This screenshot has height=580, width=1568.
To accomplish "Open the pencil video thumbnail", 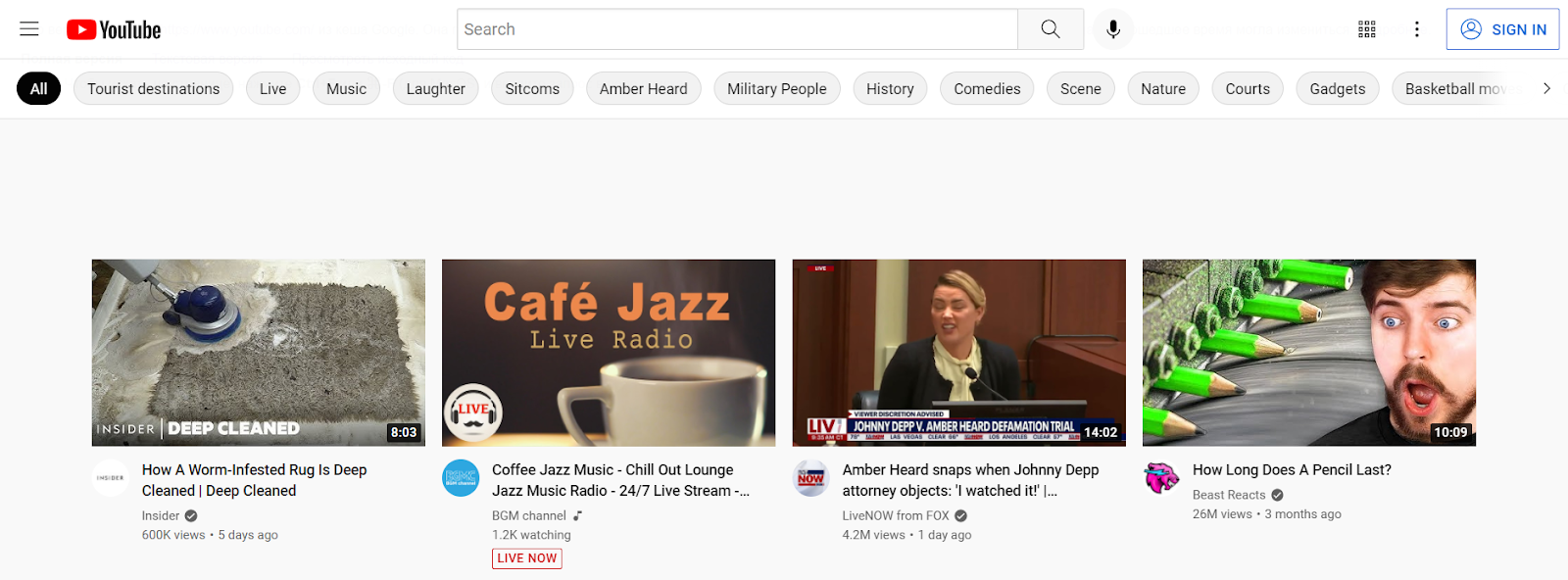I will (1309, 353).
